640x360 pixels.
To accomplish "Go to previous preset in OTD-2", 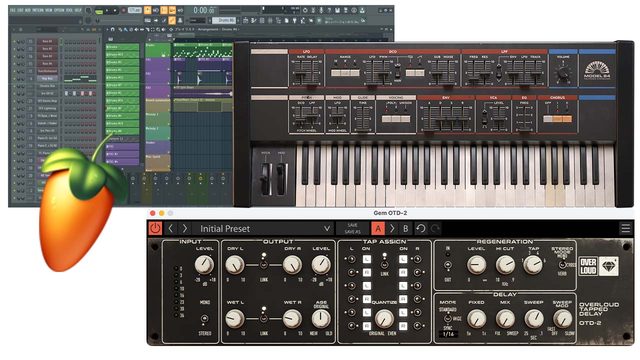I will click(171, 228).
